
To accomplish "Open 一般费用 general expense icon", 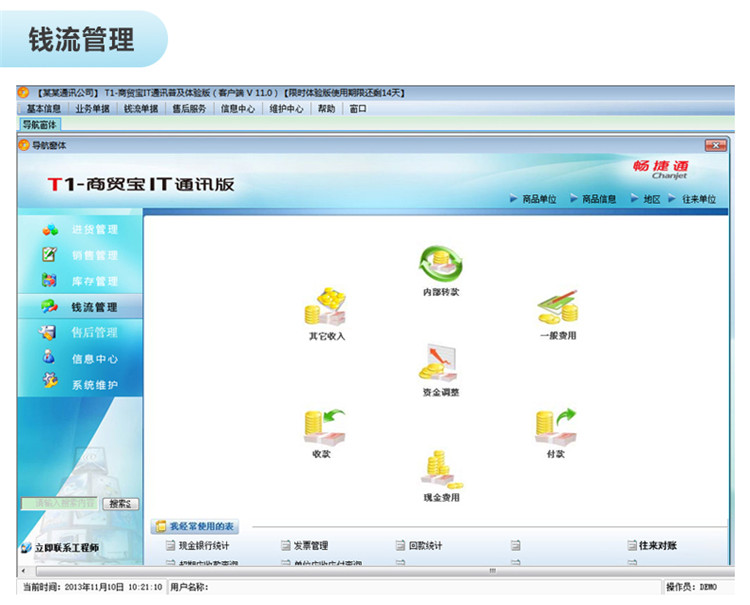I will (x=558, y=308).
